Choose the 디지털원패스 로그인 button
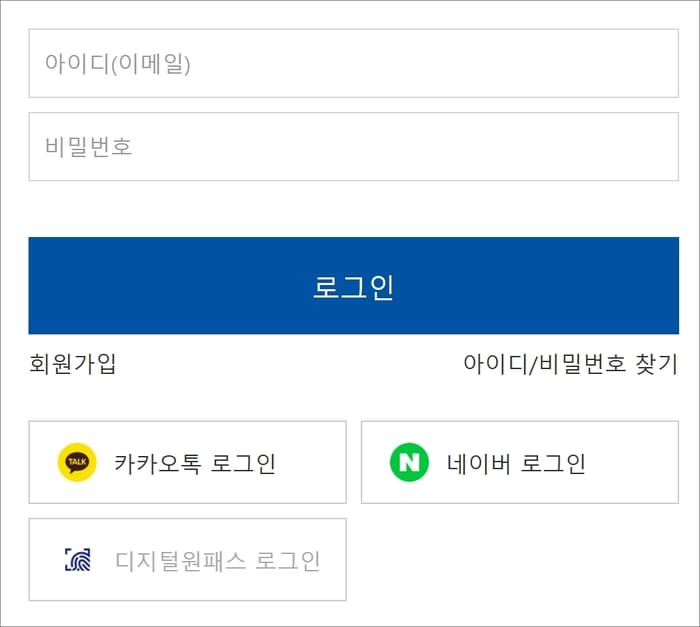This screenshot has width=700, height=627. click(188, 560)
